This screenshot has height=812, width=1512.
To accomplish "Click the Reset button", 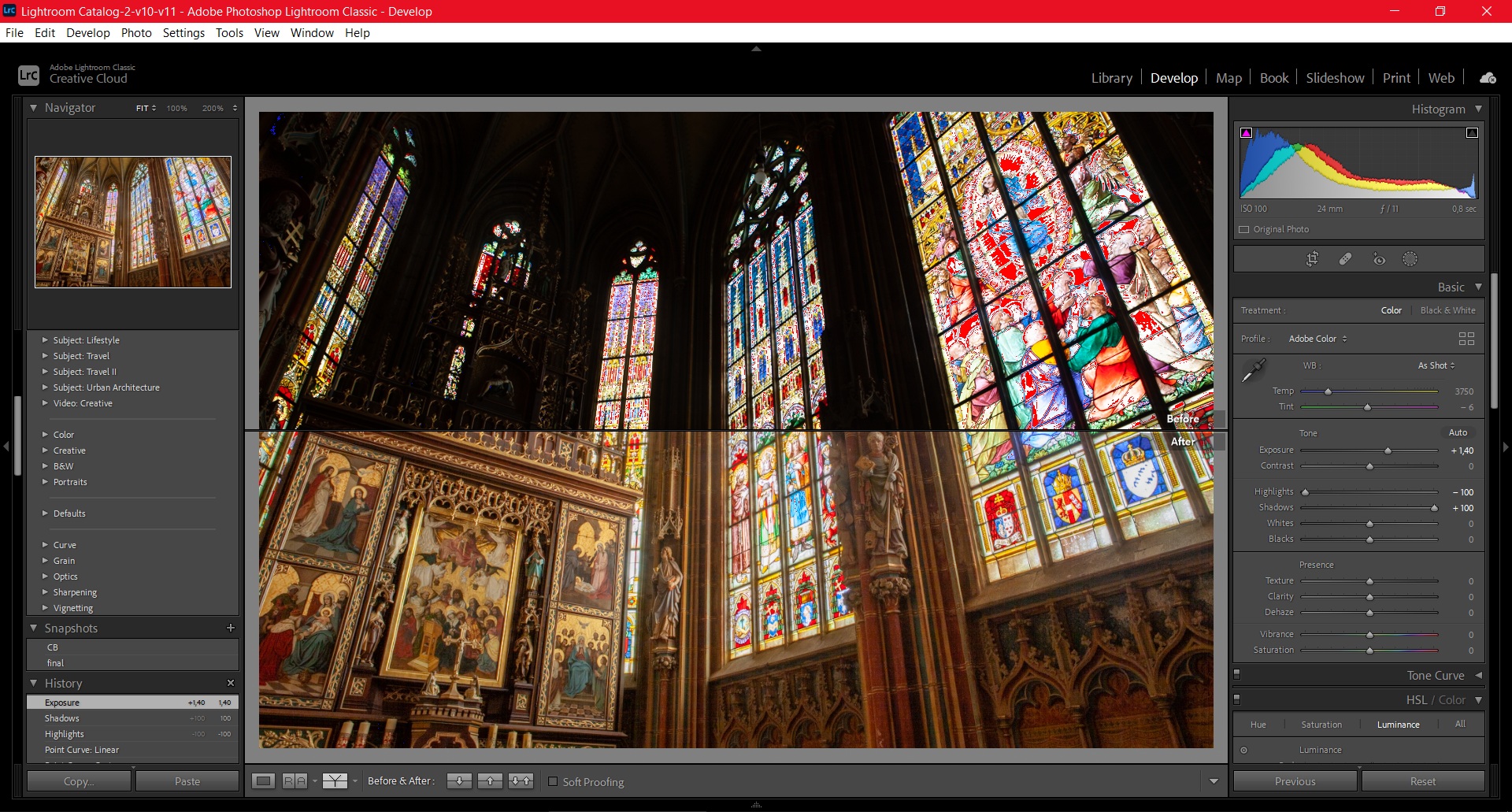I will 1422,781.
